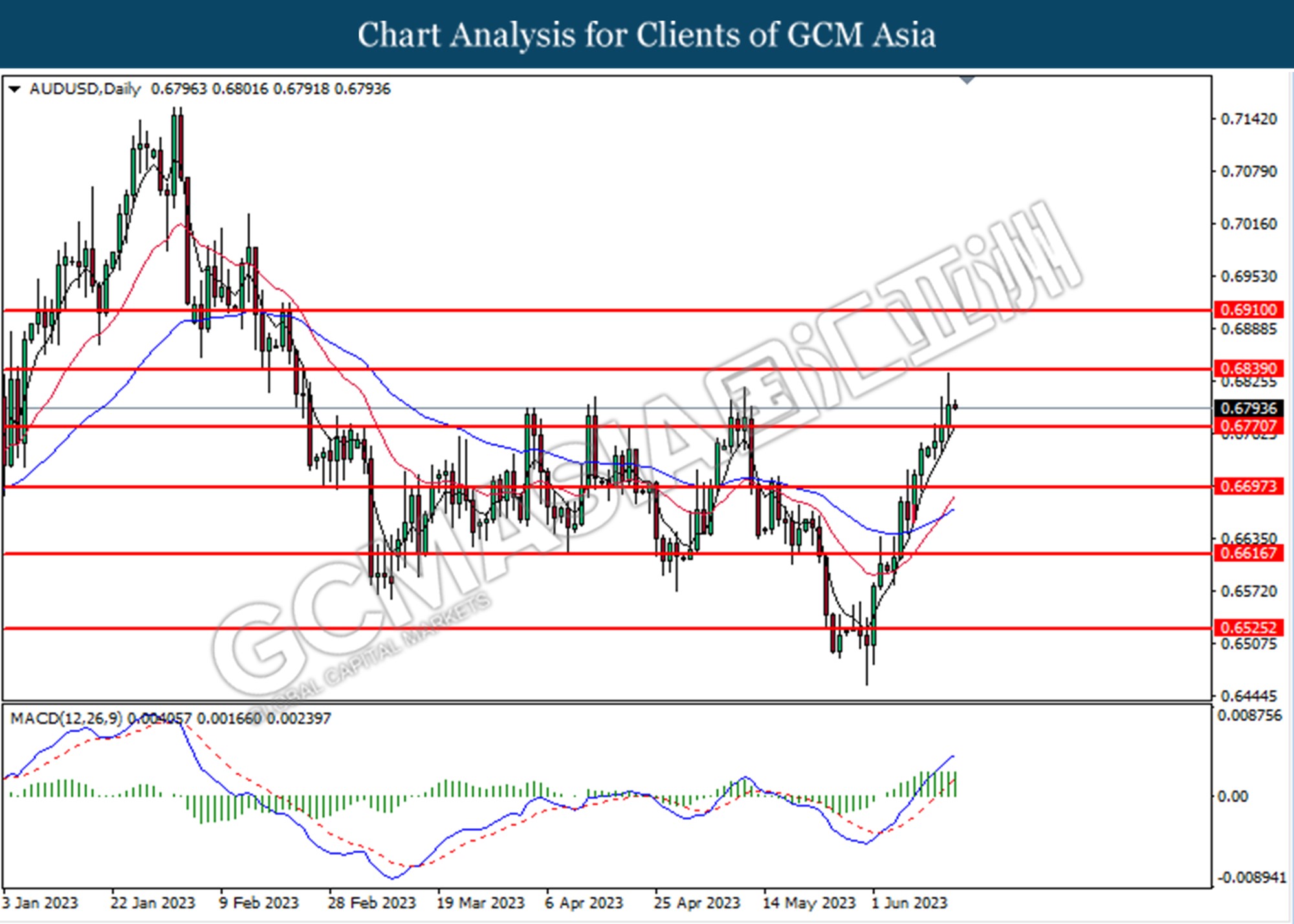Click the 0.71420 price axis value
Image resolution: width=1294 pixels, height=924 pixels.
click(1249, 120)
